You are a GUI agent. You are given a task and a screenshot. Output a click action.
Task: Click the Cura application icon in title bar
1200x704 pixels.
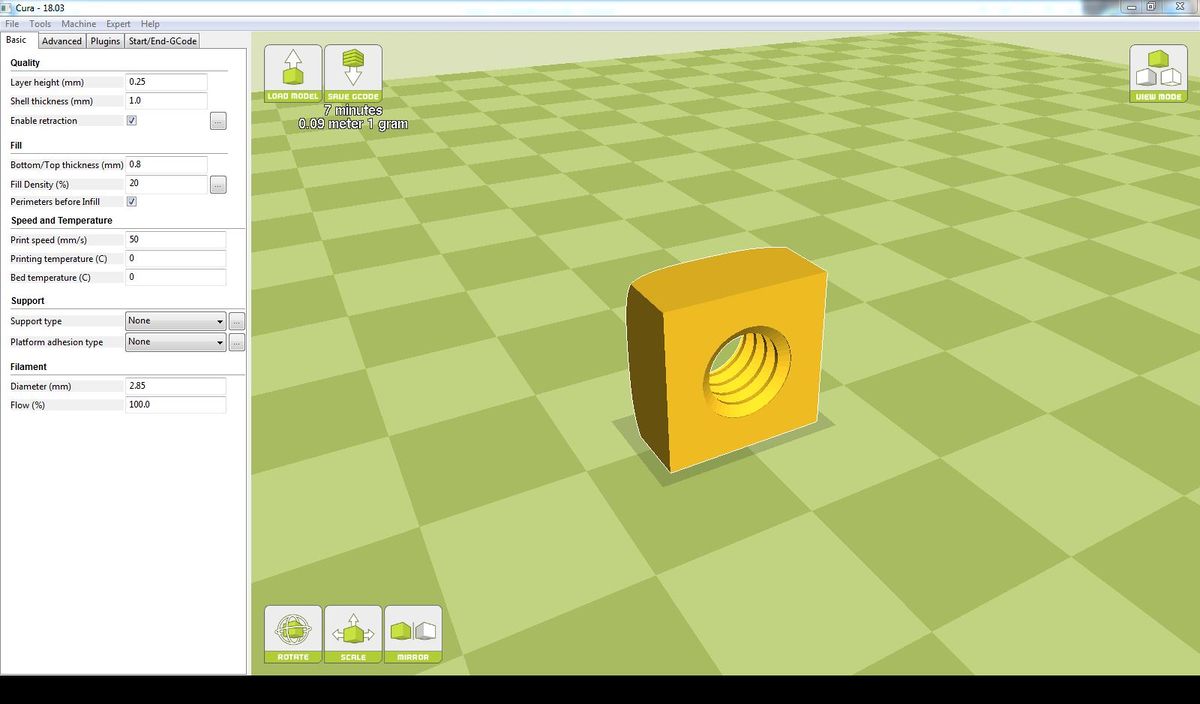8,8
